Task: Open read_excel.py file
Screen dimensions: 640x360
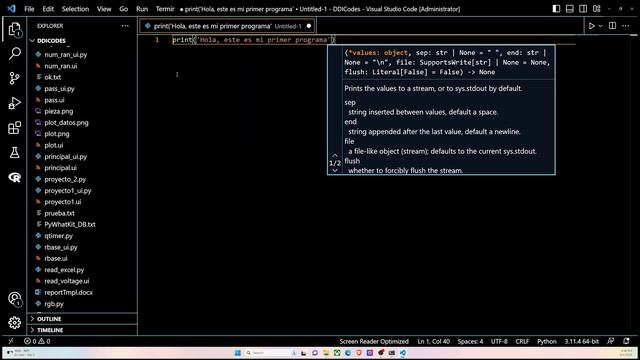Action: tap(64, 270)
